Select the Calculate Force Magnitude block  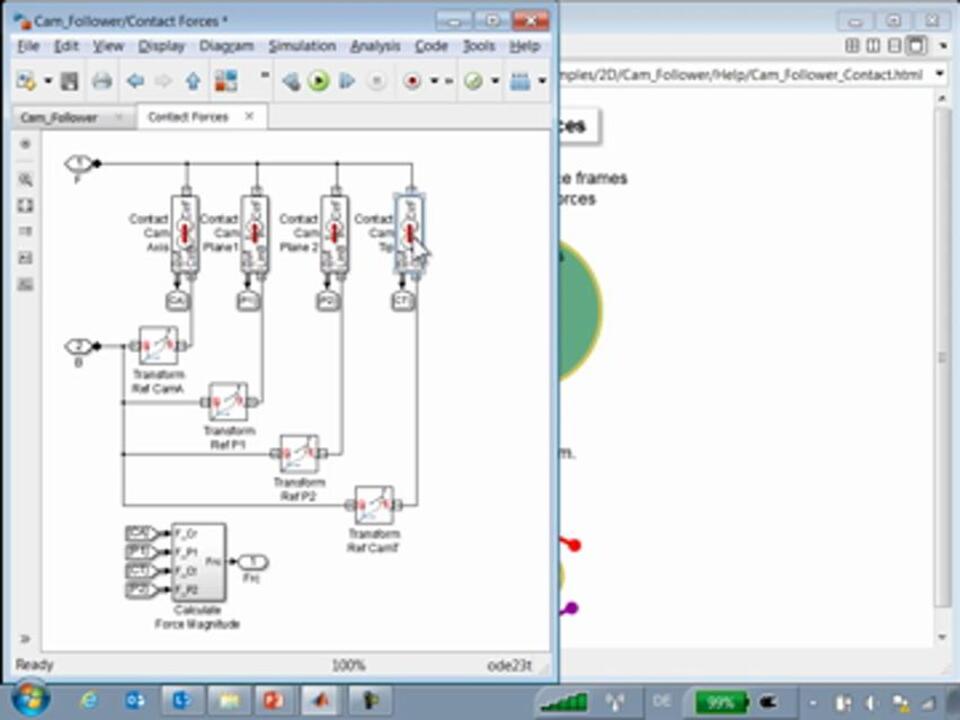point(198,562)
